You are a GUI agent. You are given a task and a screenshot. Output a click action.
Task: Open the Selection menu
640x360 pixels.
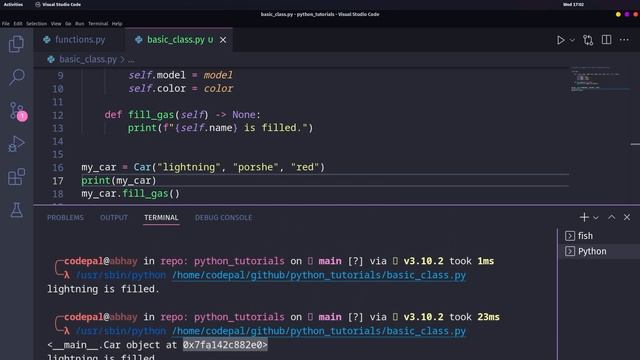click(36, 24)
